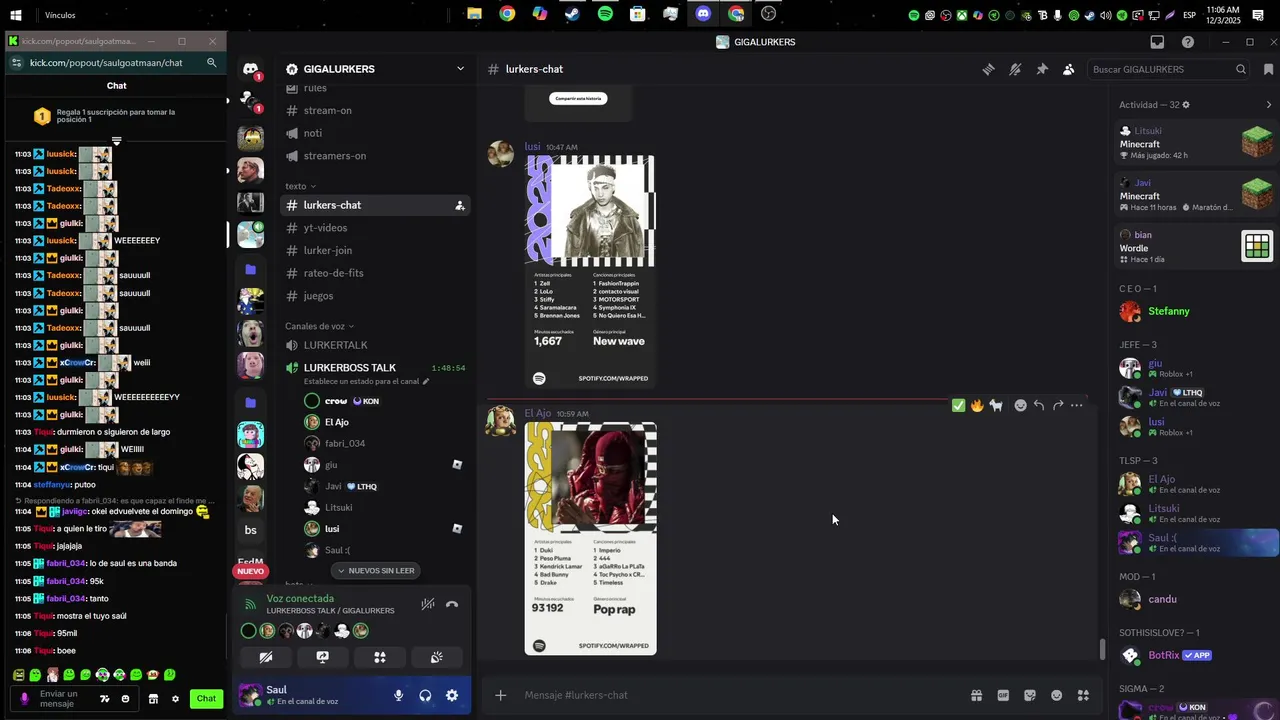Expand the Actividad panel arrow
Screen dimensions: 1280x720
1269,105
